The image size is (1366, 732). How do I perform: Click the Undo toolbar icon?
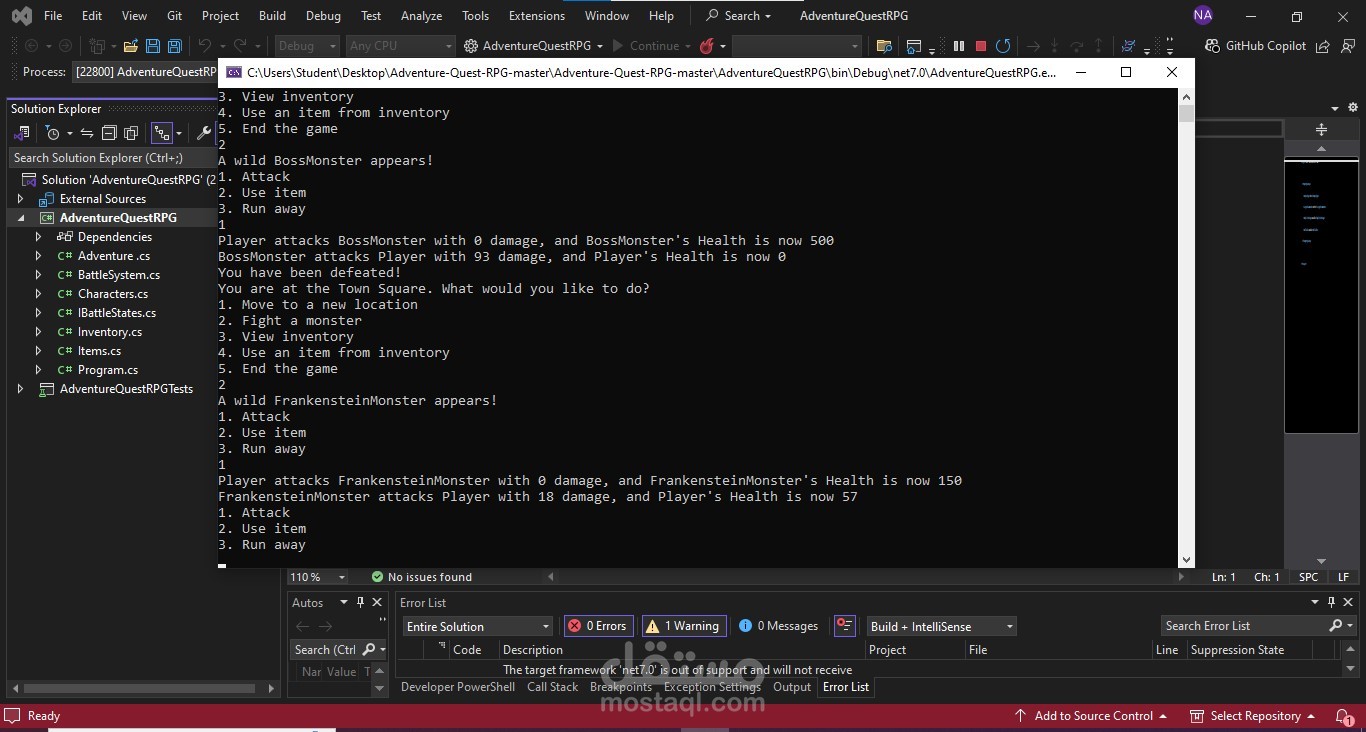pos(205,46)
